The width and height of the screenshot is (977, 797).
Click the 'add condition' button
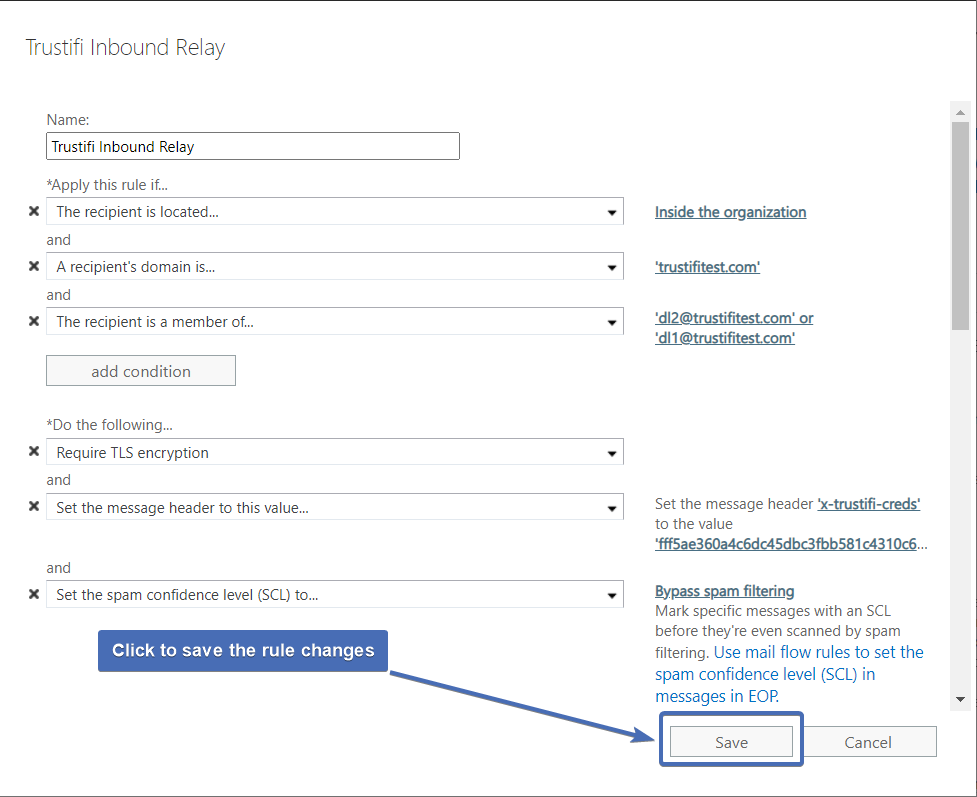[x=141, y=371]
